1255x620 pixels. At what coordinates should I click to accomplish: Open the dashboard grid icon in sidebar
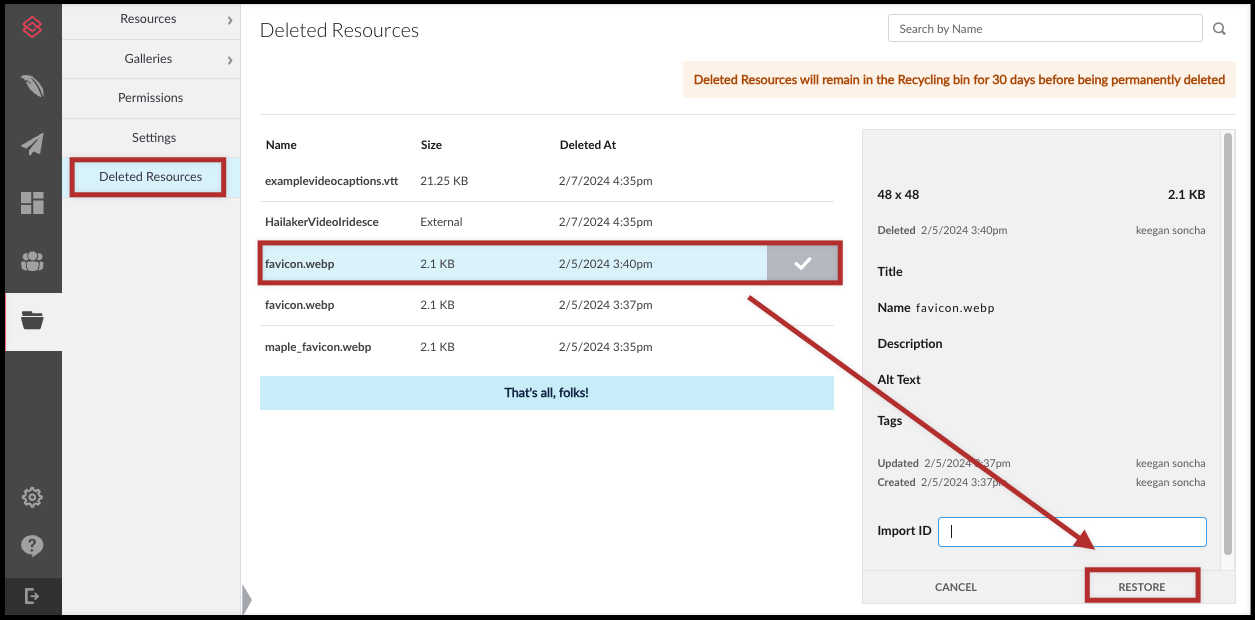32,203
